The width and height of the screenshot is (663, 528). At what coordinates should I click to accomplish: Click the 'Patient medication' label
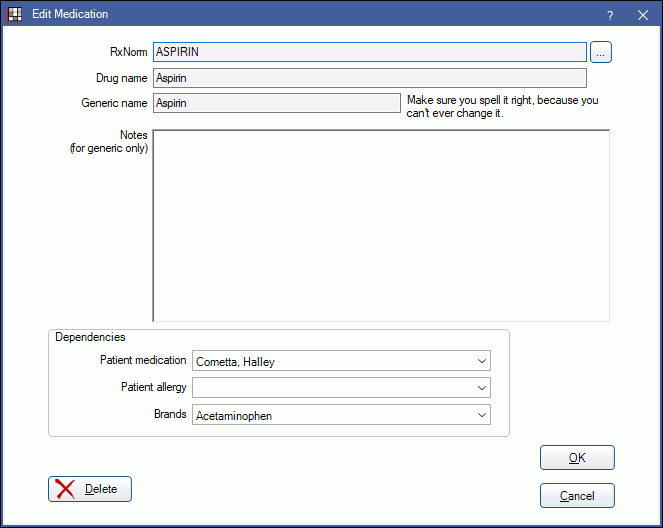point(143,360)
